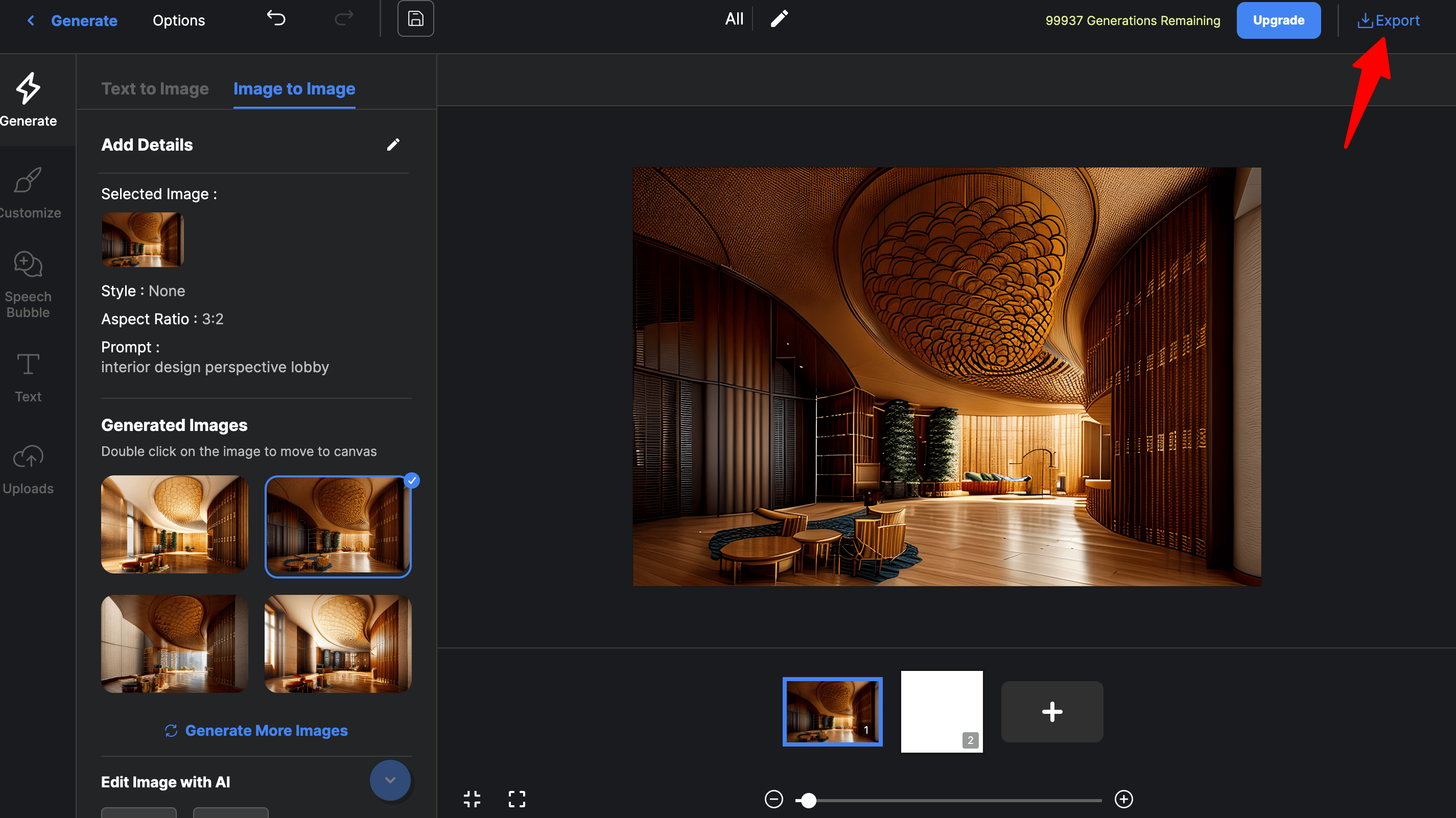Redo the last action

pos(344,19)
